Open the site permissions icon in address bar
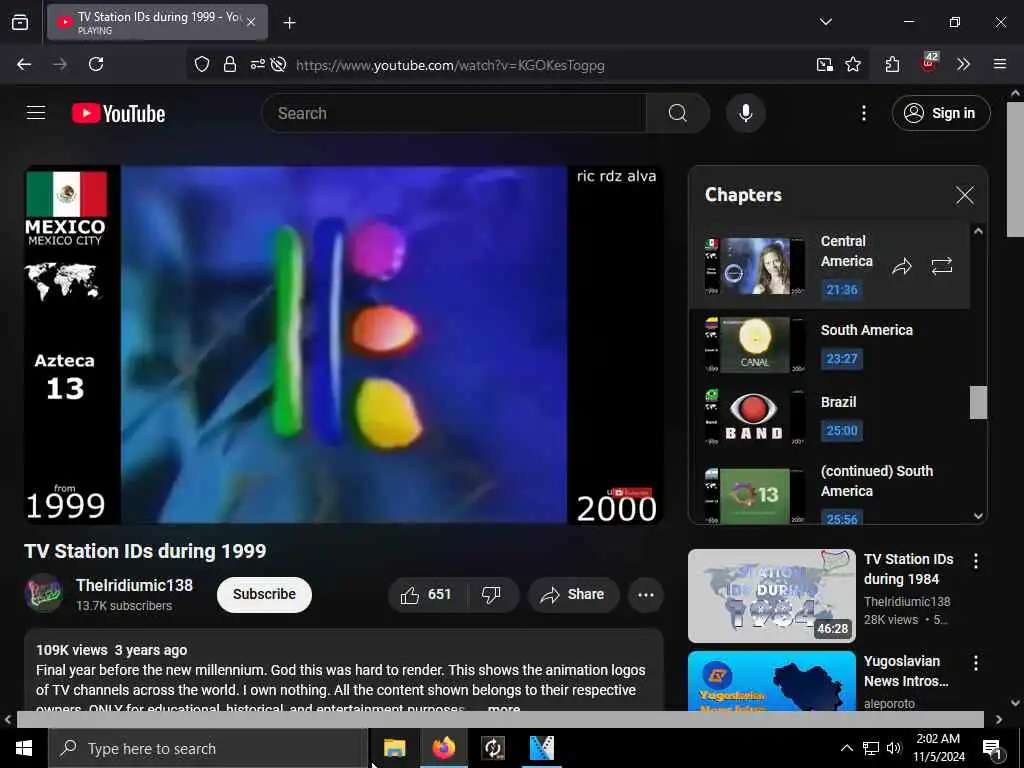 pyautogui.click(x=257, y=64)
